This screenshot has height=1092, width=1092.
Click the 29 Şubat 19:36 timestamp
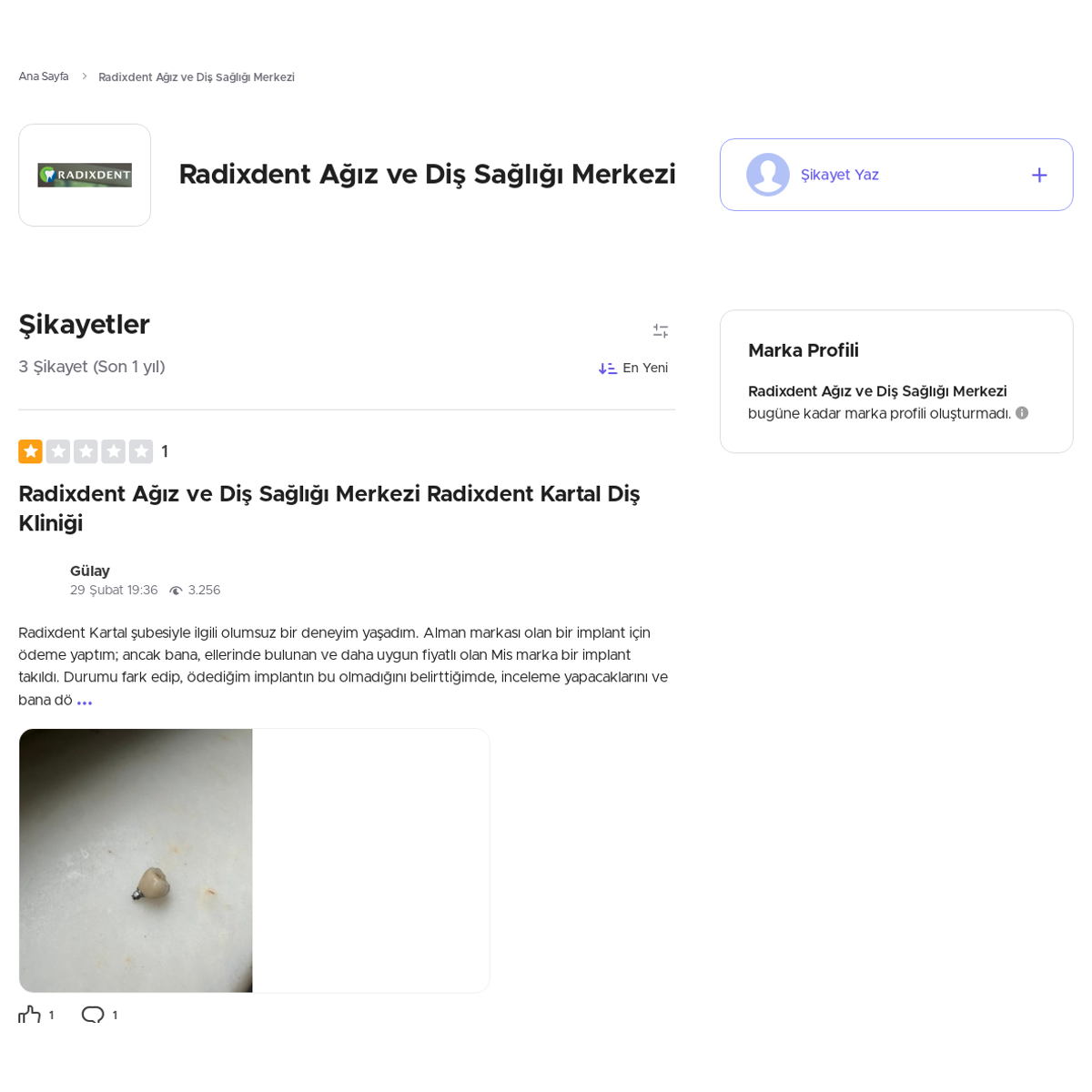[x=114, y=591]
